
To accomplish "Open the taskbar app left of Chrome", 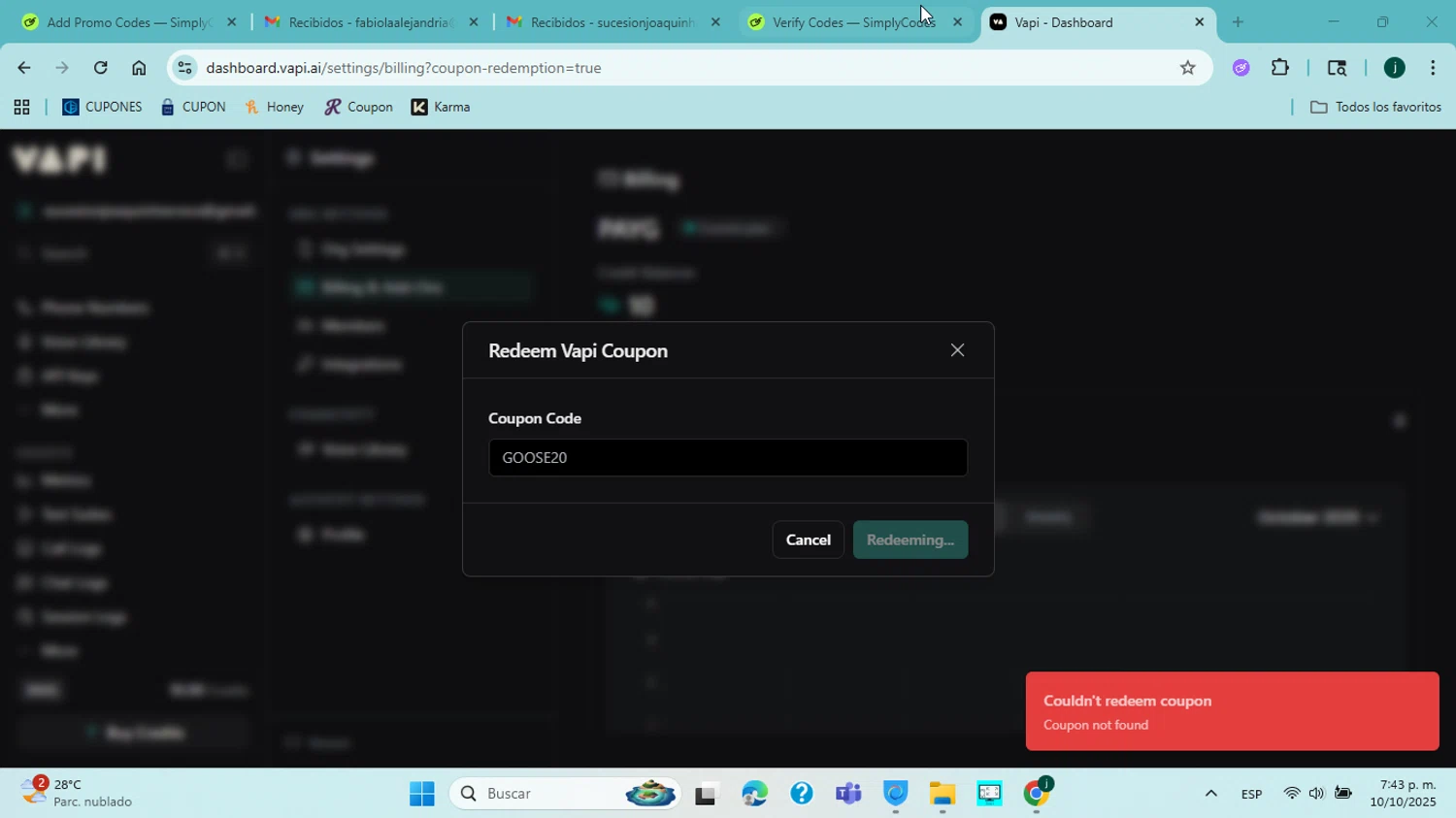I will tap(989, 794).
